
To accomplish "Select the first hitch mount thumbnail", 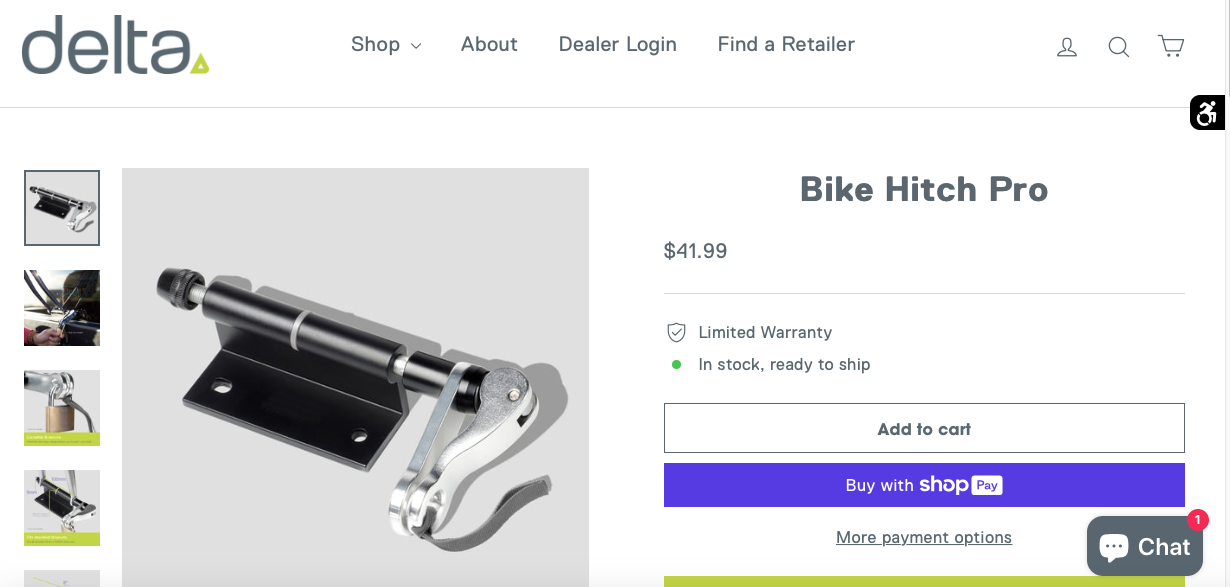I will coord(62,208).
